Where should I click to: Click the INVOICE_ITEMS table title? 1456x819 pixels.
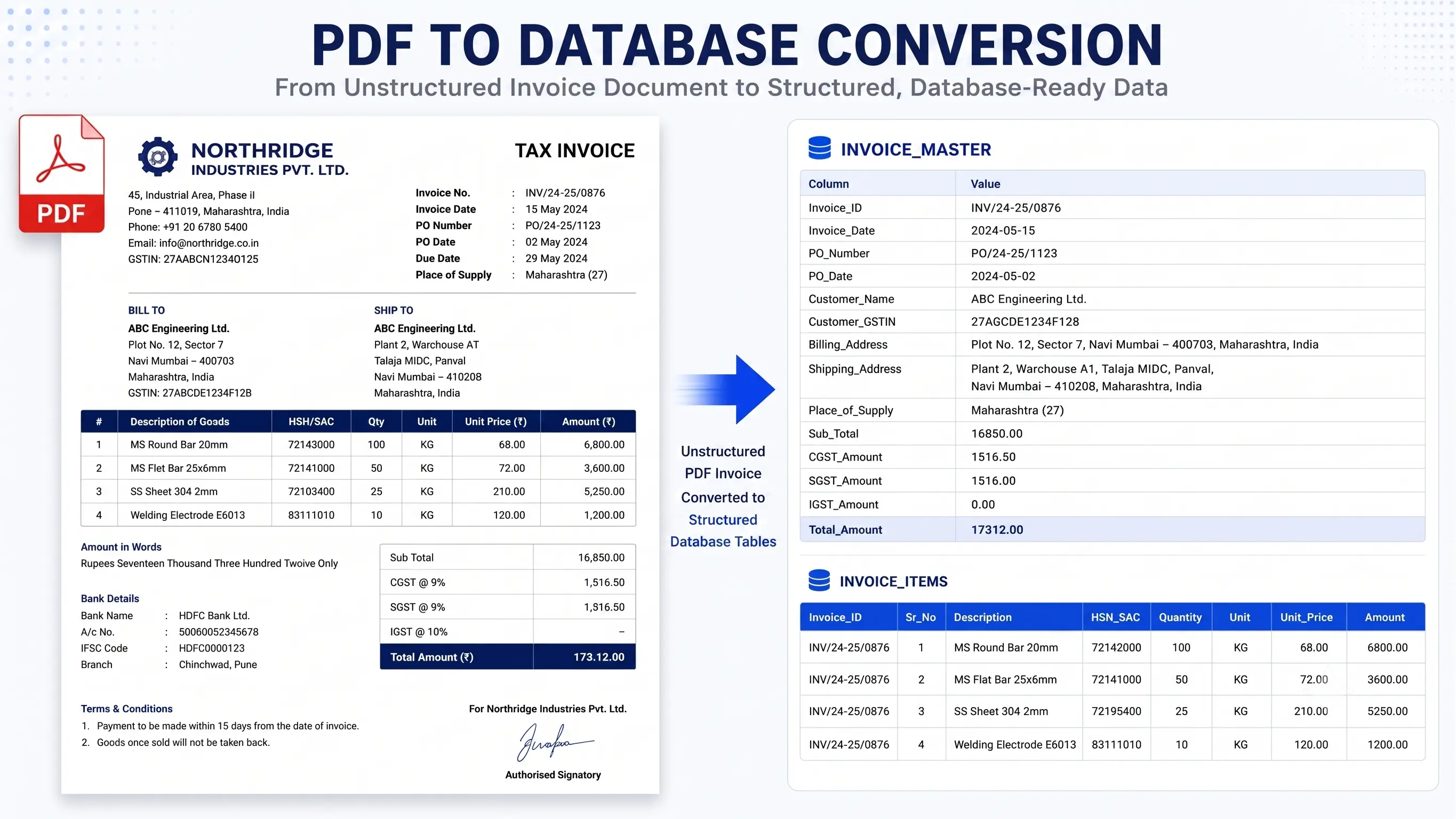pyautogui.click(x=893, y=582)
